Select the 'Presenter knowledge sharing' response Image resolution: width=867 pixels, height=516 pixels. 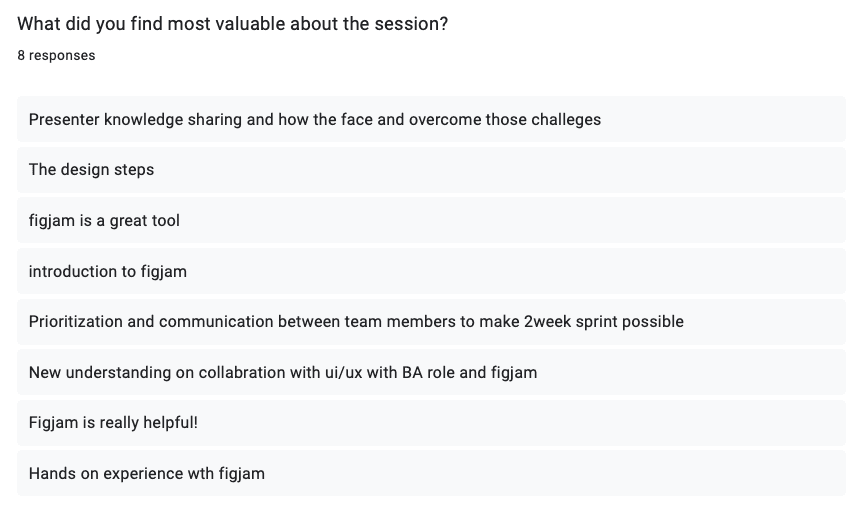tap(431, 119)
